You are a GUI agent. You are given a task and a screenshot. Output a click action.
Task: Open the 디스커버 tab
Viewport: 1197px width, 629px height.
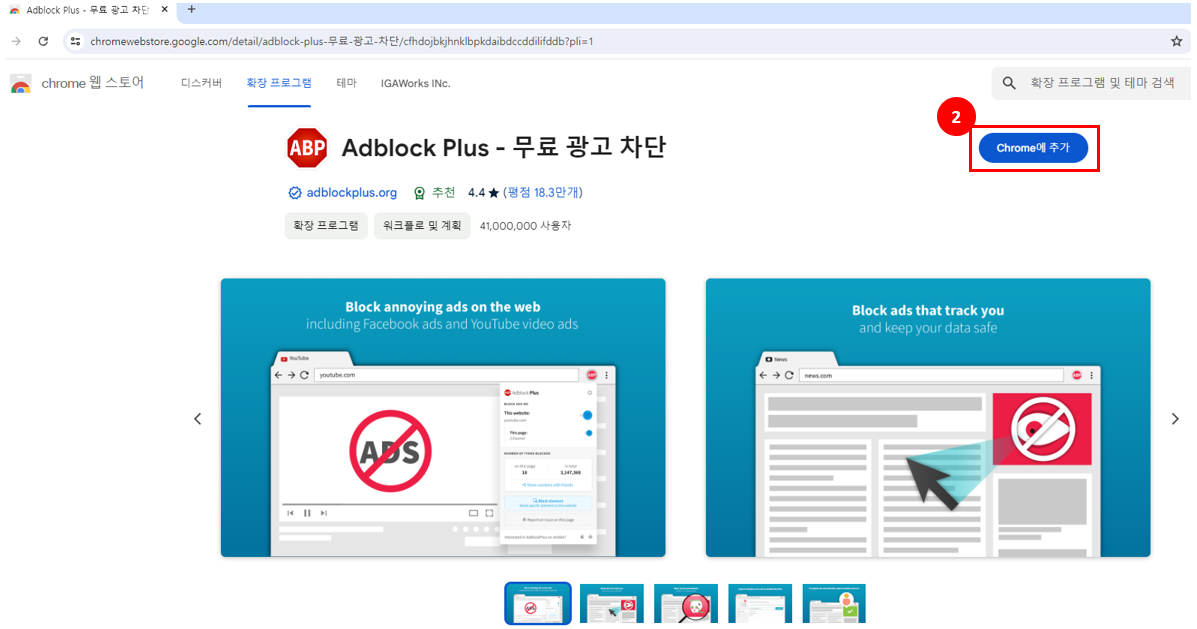(x=202, y=83)
